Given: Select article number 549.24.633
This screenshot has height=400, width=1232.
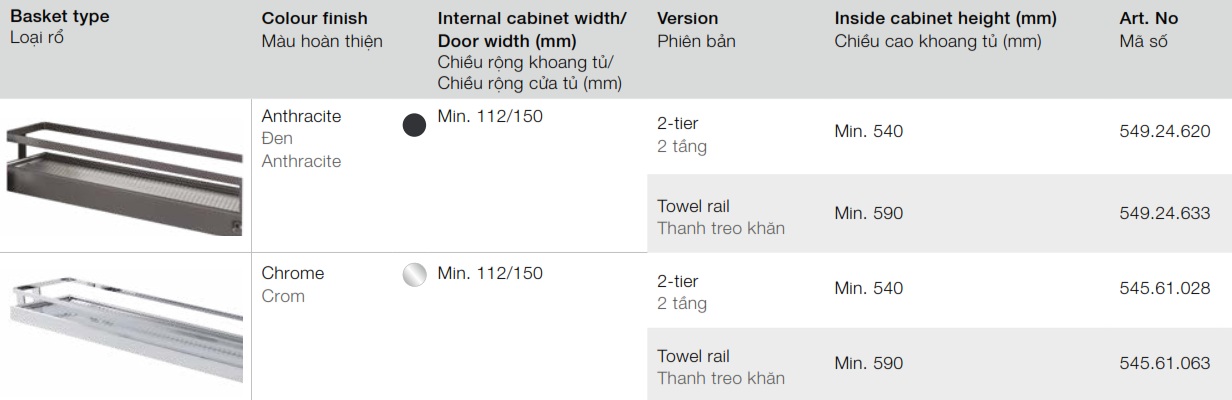Looking at the screenshot, I should point(1164,213).
